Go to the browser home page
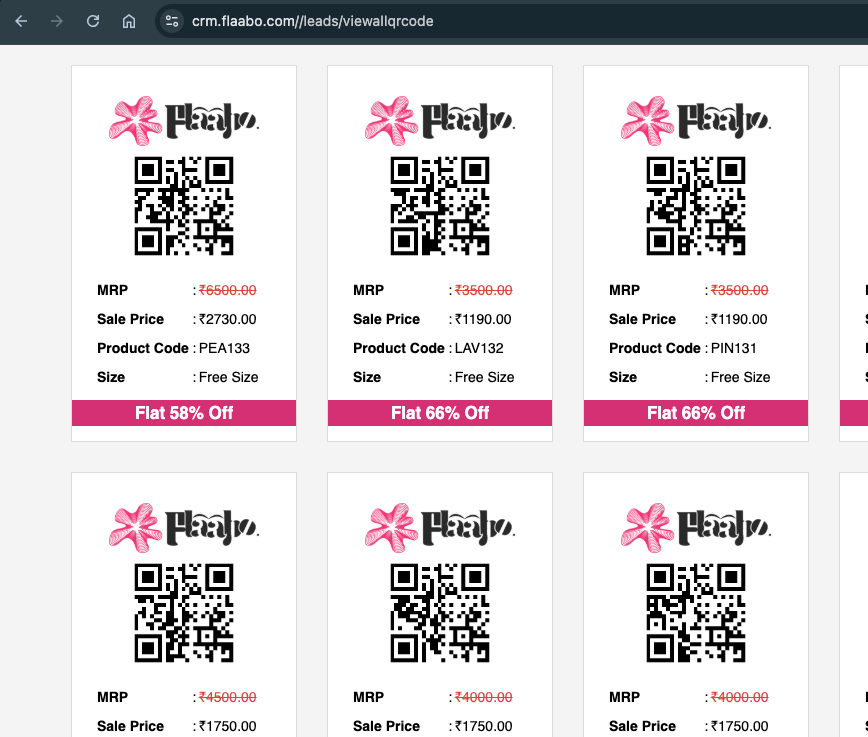 pos(128,20)
